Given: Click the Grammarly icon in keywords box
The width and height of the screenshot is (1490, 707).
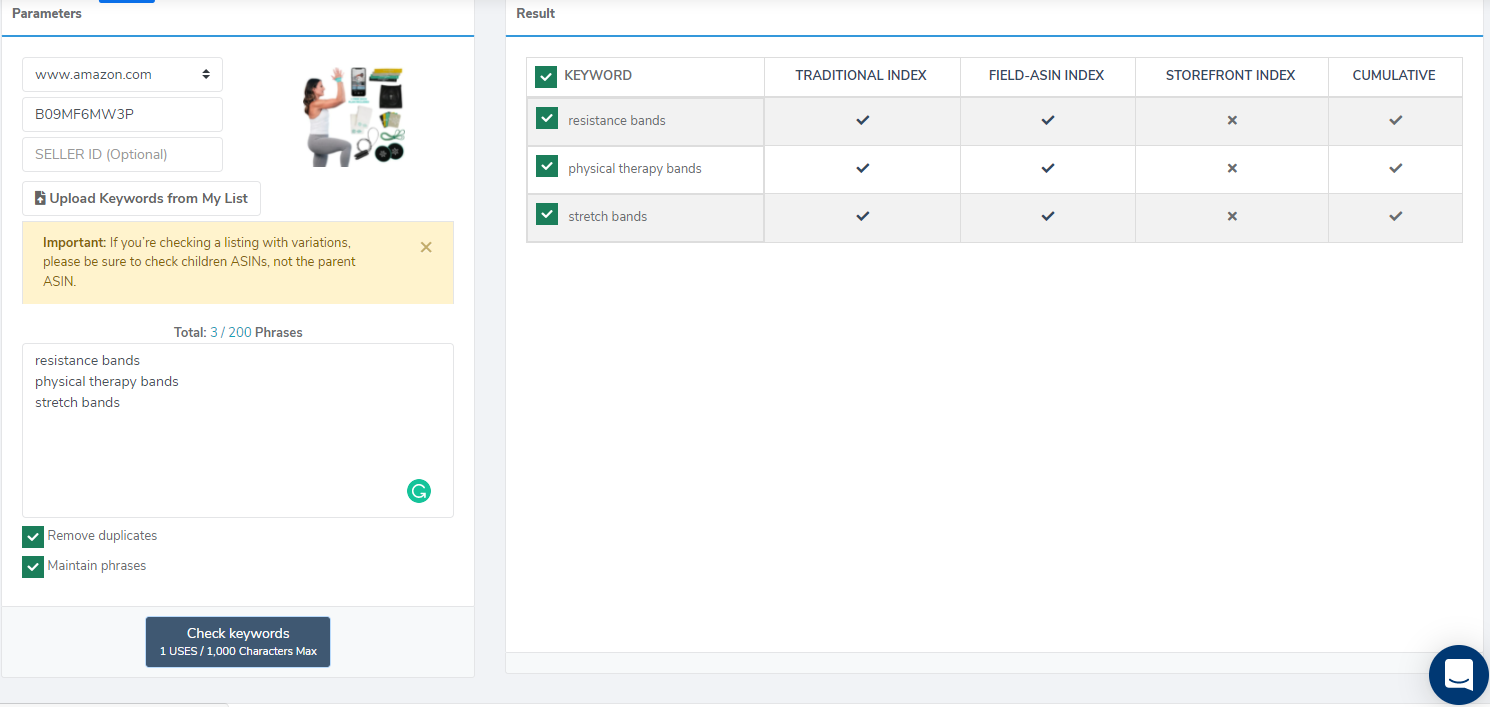Looking at the screenshot, I should pos(419,491).
